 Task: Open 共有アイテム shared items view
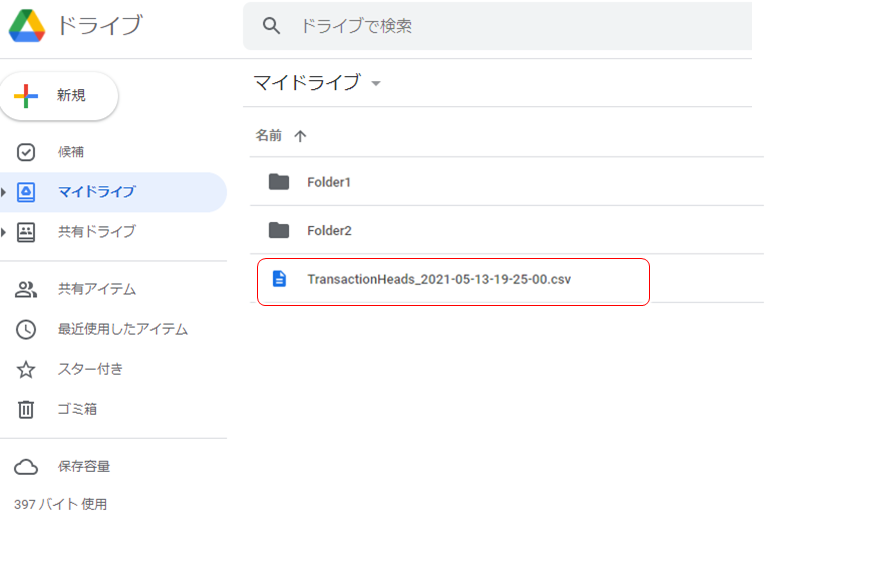tap(28, 291)
